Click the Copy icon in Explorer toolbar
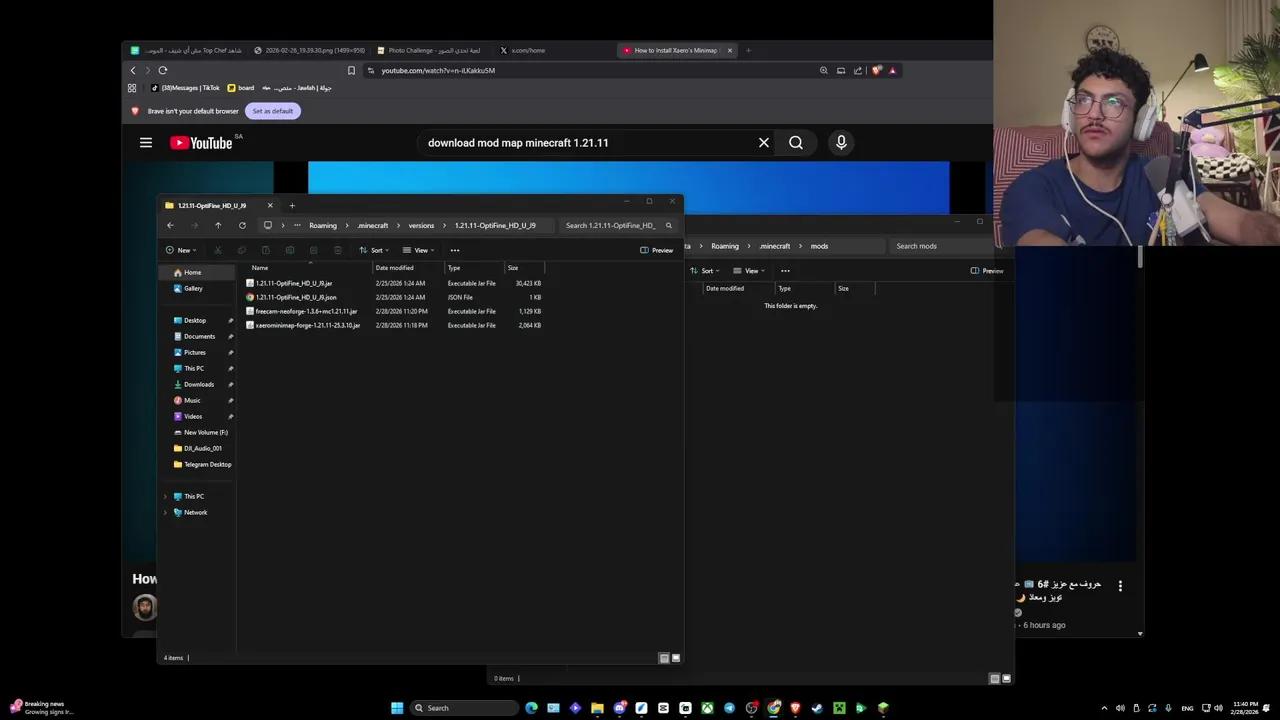 tap(242, 250)
